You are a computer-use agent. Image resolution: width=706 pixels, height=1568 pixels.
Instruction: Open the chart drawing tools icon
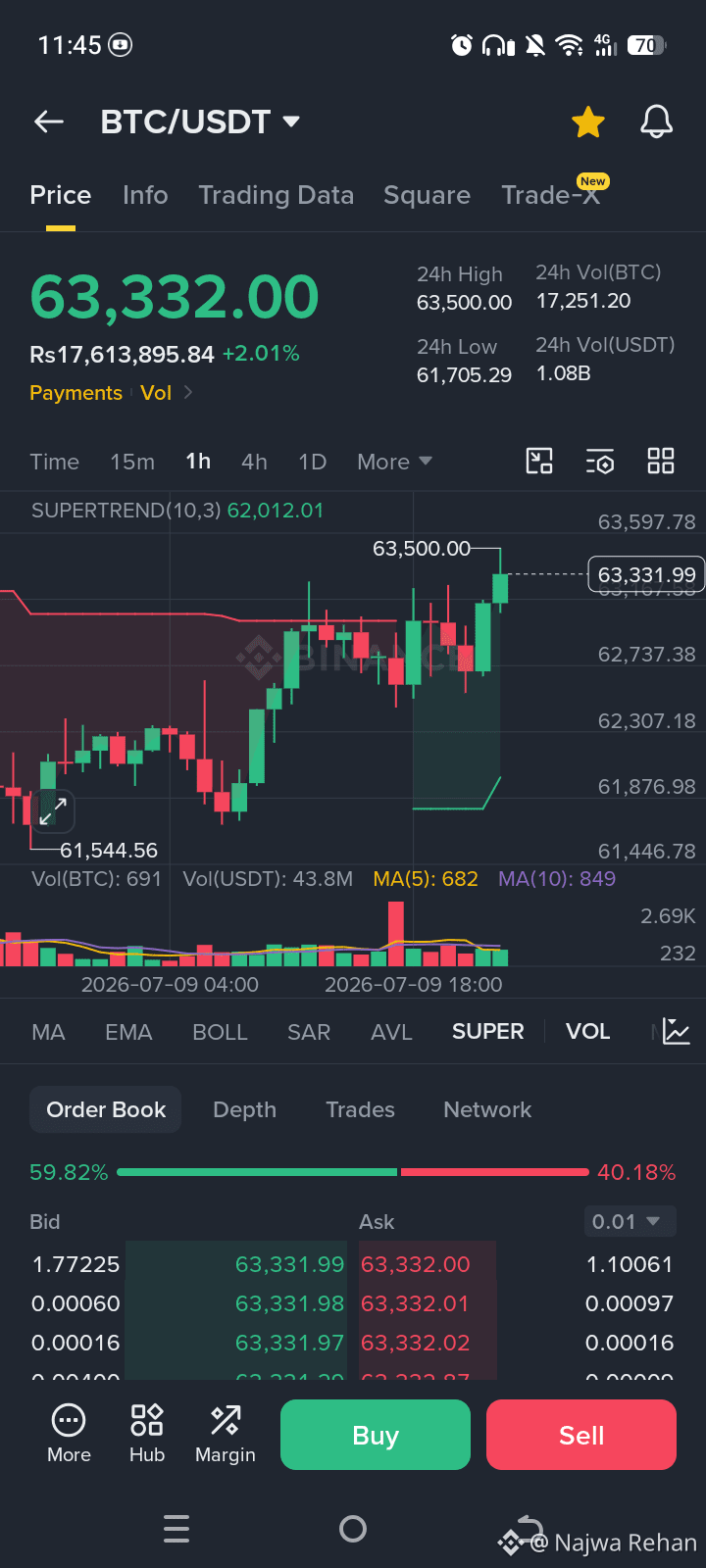tap(539, 461)
